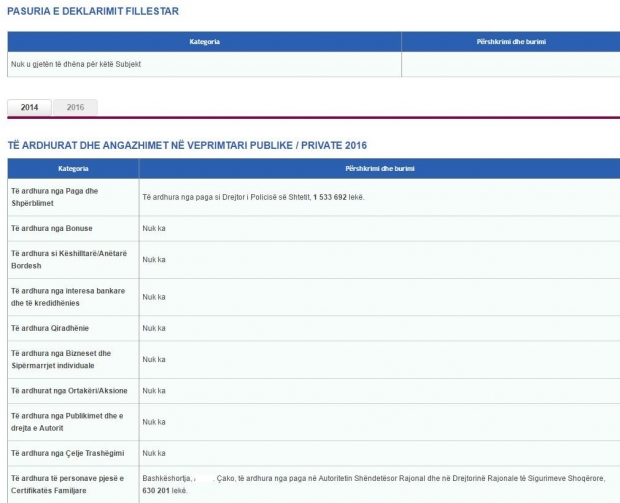Click the 'Të ardhurat dhe angazhimet' 2016 heading
620x503 pixels.
pyautogui.click(x=187, y=146)
